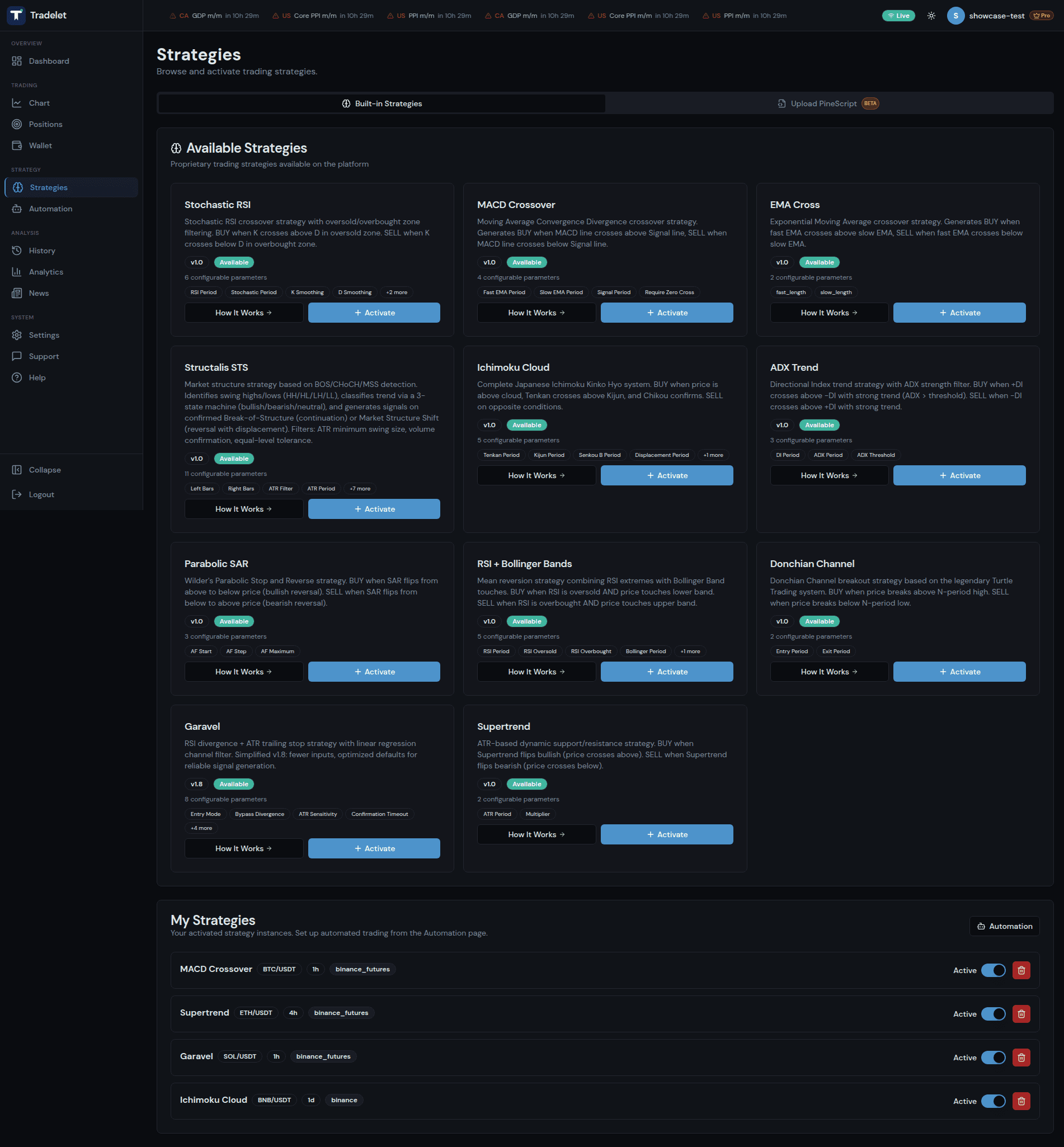Open the Automation page in the sidebar
This screenshot has width=1064, height=1147.
point(51,209)
